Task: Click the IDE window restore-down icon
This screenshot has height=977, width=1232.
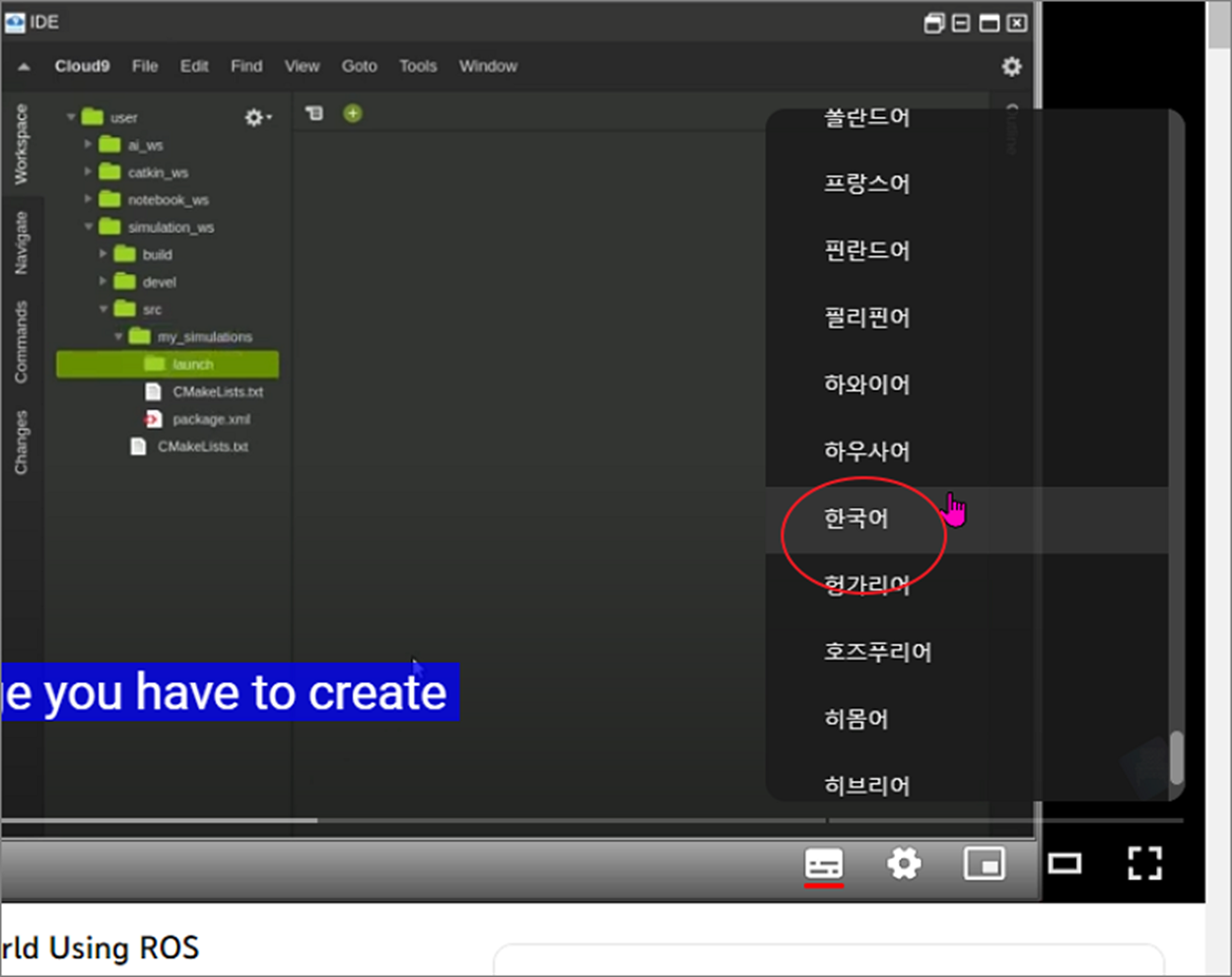Action: pyautogui.click(x=933, y=23)
